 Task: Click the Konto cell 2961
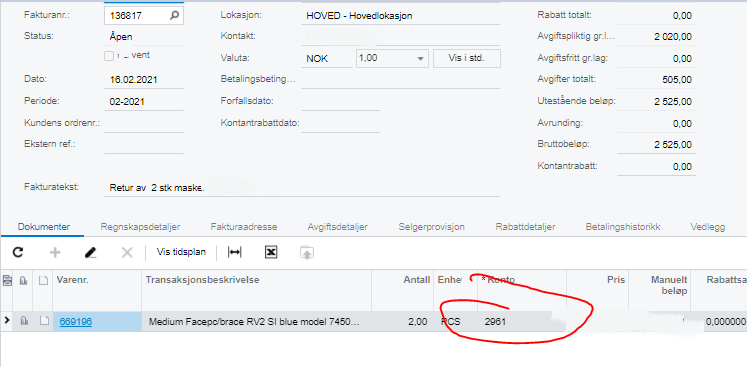[522, 322]
